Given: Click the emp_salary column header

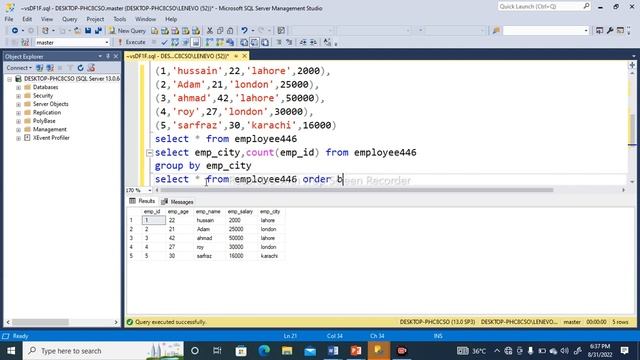Looking at the screenshot, I should point(240,211).
